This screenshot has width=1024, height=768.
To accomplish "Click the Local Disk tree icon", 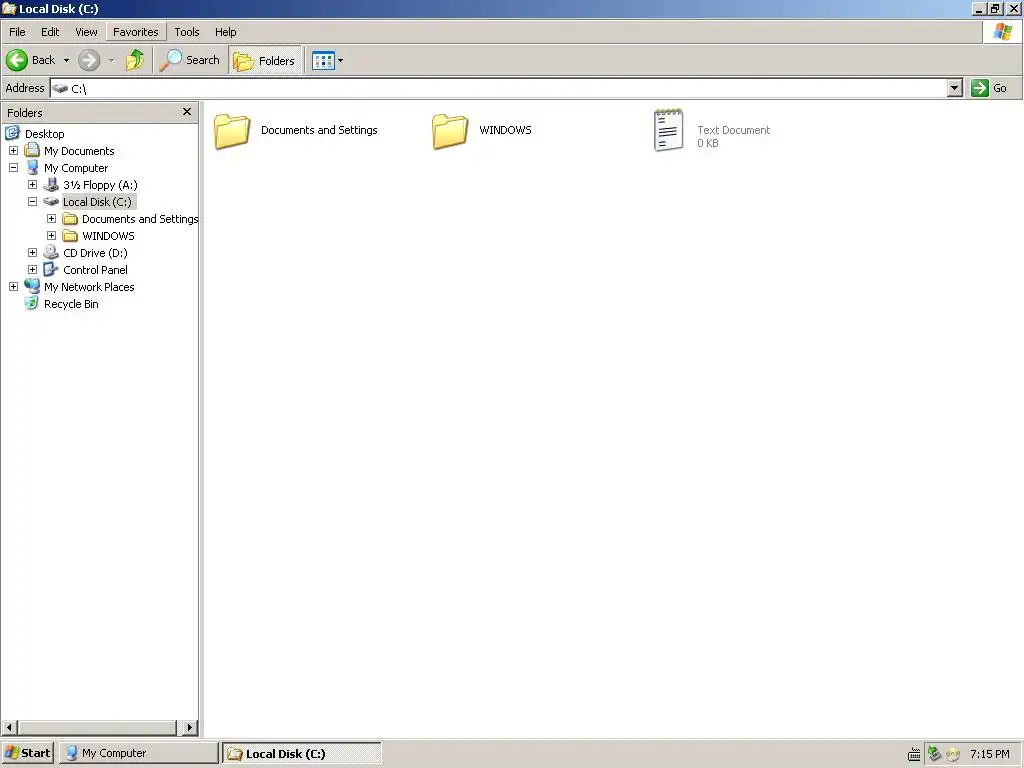I will pos(51,202).
